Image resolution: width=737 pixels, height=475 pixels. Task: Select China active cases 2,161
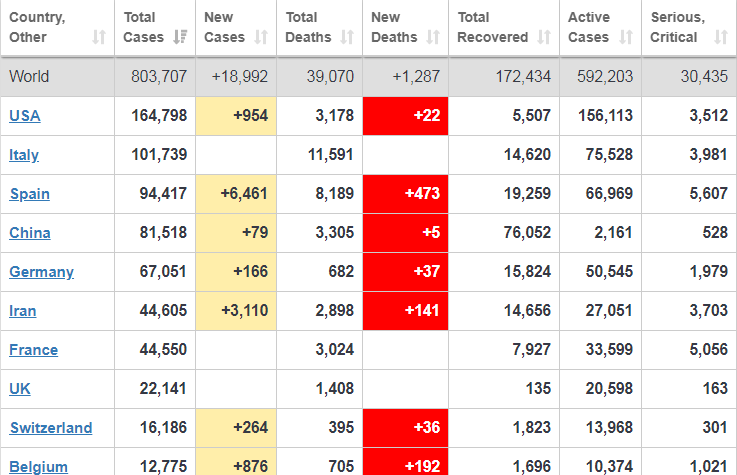pos(613,233)
